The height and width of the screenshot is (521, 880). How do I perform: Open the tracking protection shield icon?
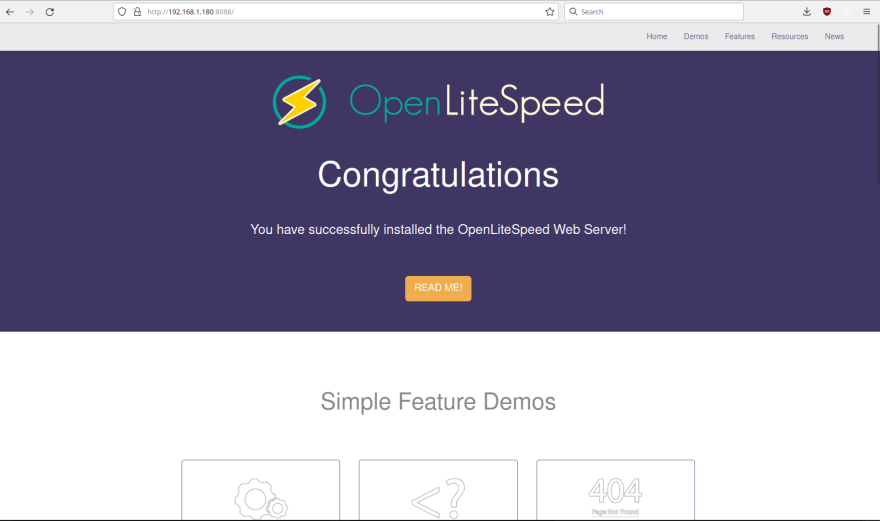(122, 12)
